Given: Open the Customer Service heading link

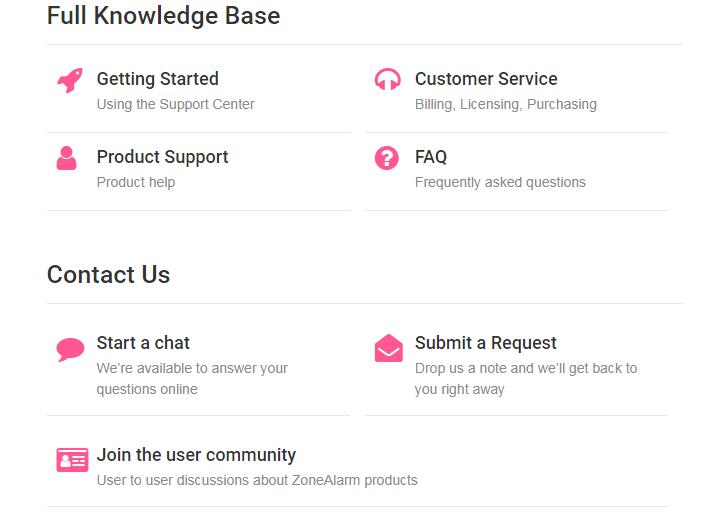Looking at the screenshot, I should point(486,79).
